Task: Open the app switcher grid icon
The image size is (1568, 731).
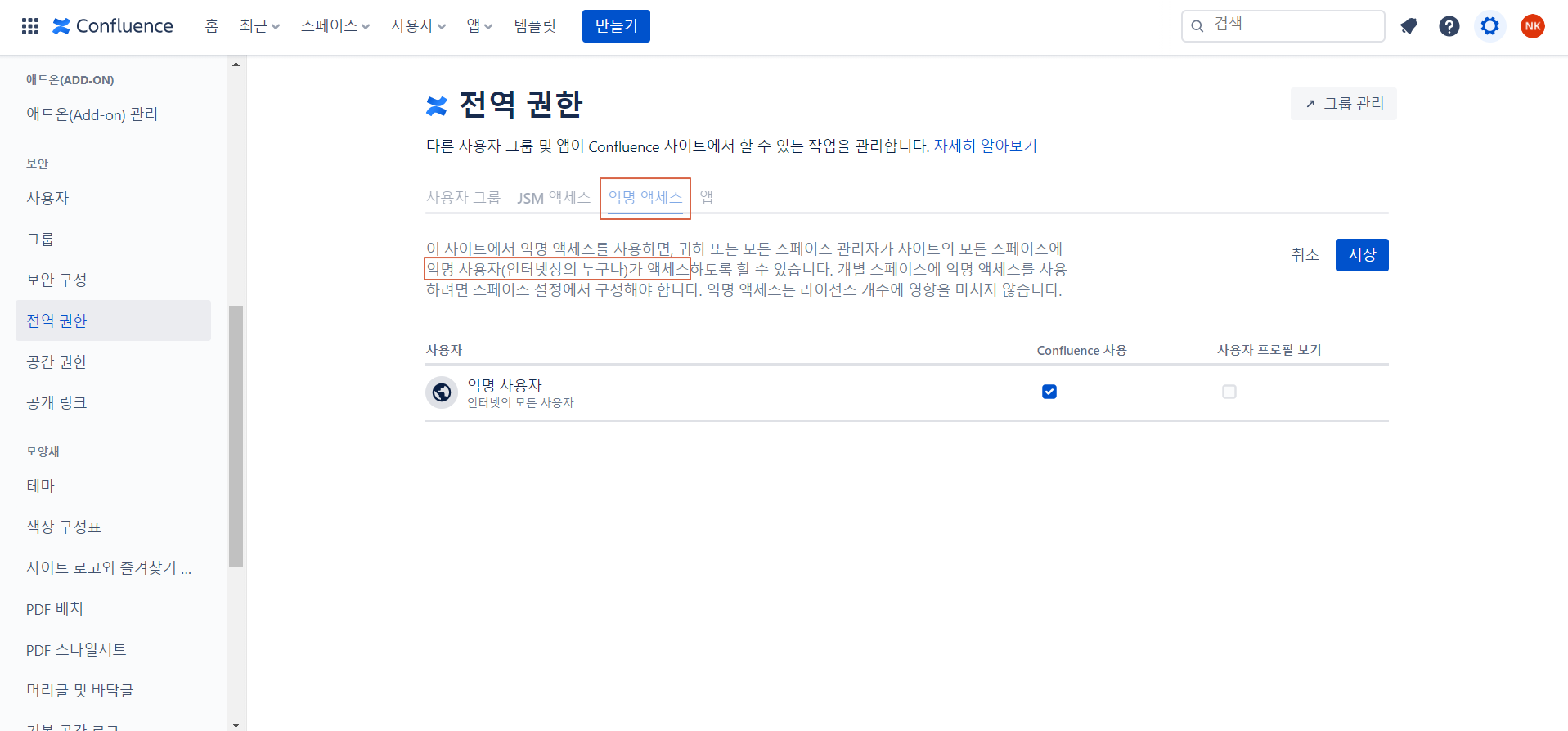Action: [x=30, y=26]
